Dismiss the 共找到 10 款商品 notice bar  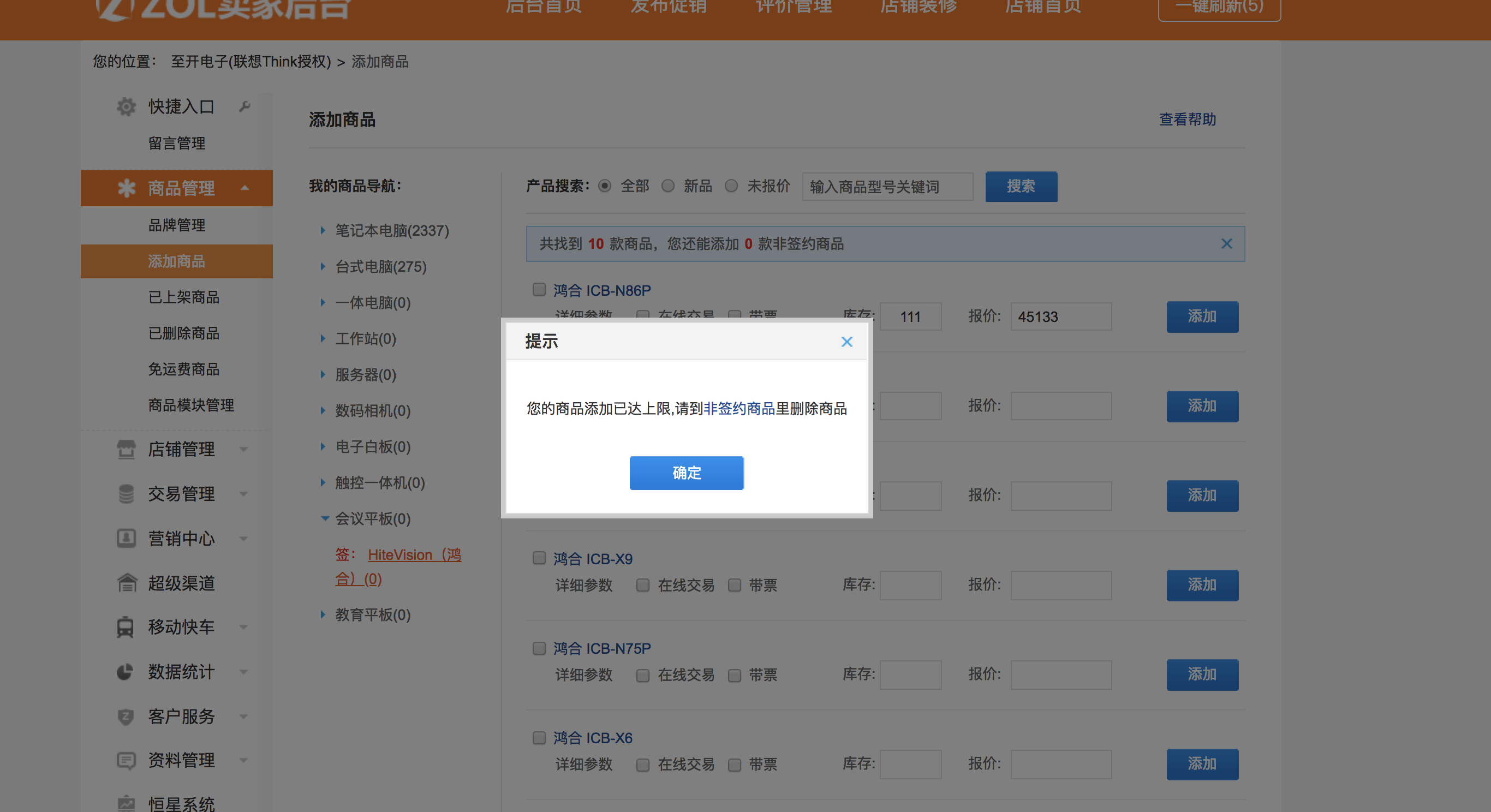coord(1226,244)
